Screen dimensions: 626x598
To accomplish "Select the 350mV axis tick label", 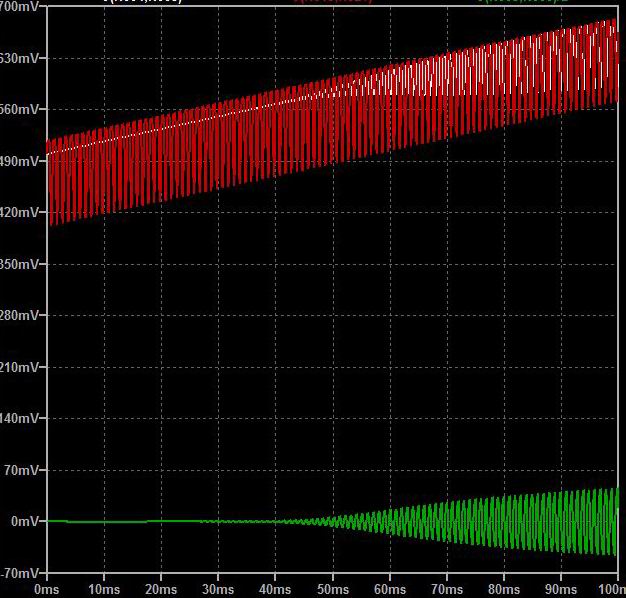I will click(20, 264).
